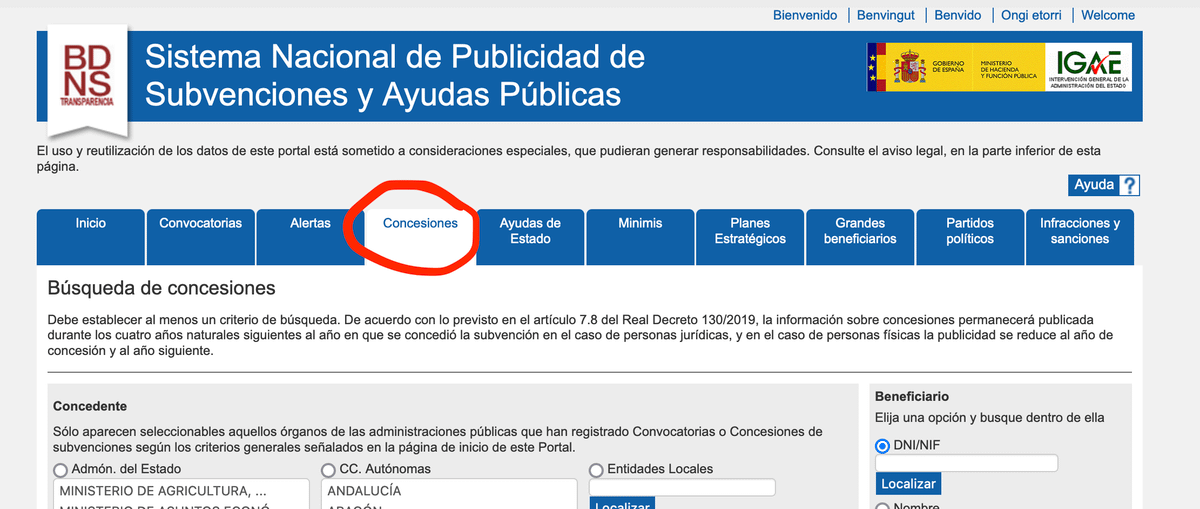Select the Entidades Locales radio button

pyautogui.click(x=597, y=469)
